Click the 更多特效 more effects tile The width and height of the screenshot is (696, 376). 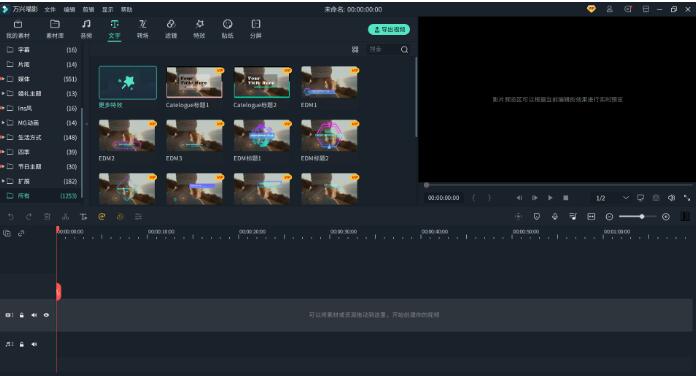(x=127, y=83)
